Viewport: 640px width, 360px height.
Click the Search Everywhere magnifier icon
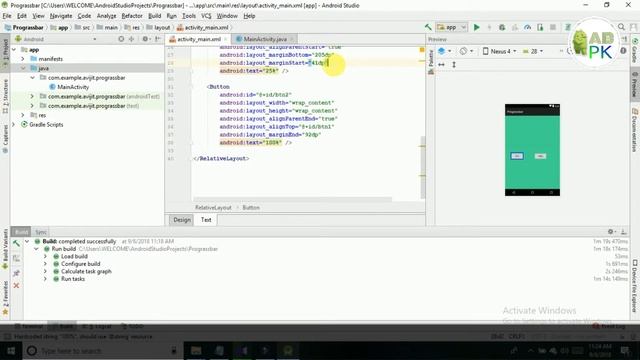621,27
